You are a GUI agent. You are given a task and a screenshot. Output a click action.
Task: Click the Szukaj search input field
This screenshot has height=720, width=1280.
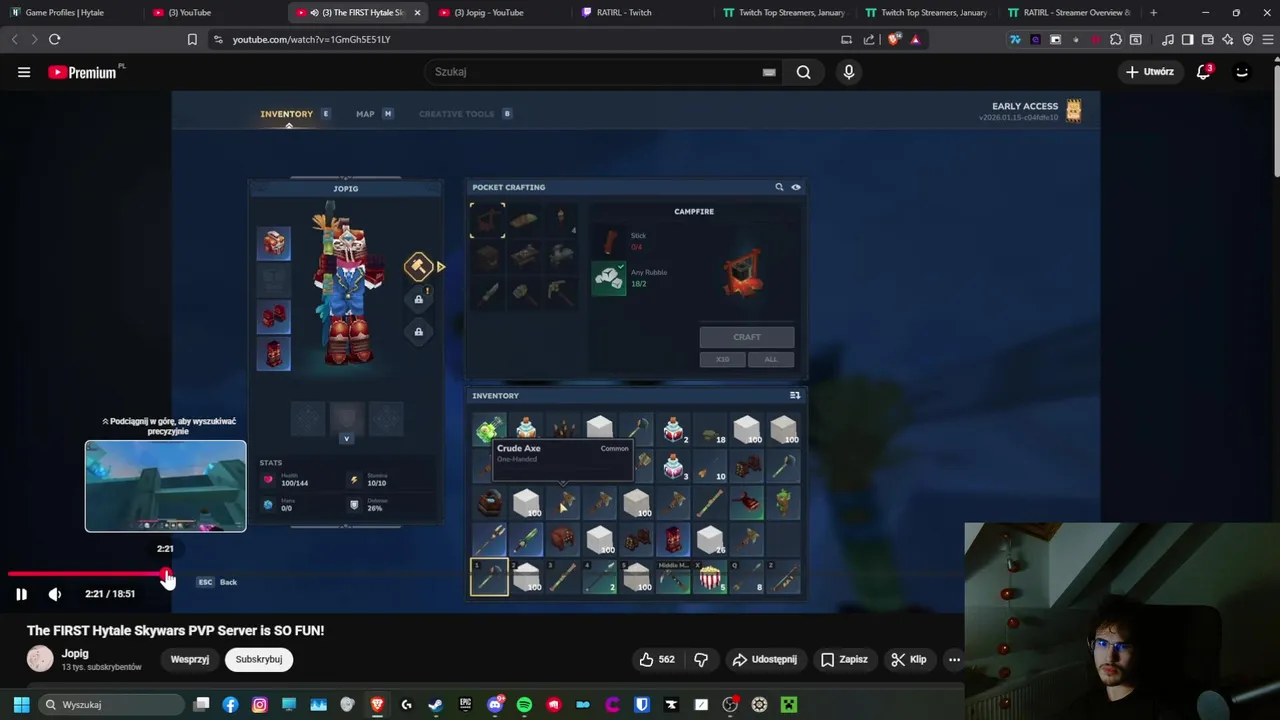595,72
